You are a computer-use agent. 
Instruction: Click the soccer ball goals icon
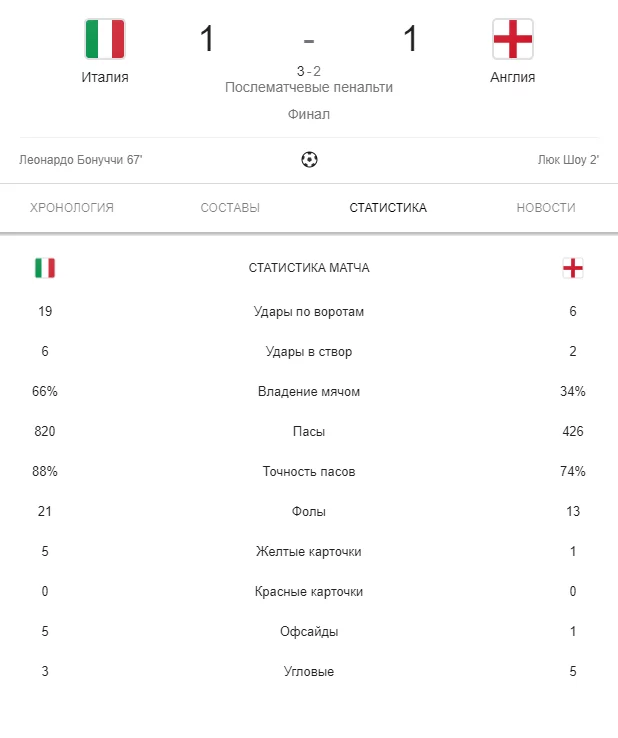pos(309,159)
